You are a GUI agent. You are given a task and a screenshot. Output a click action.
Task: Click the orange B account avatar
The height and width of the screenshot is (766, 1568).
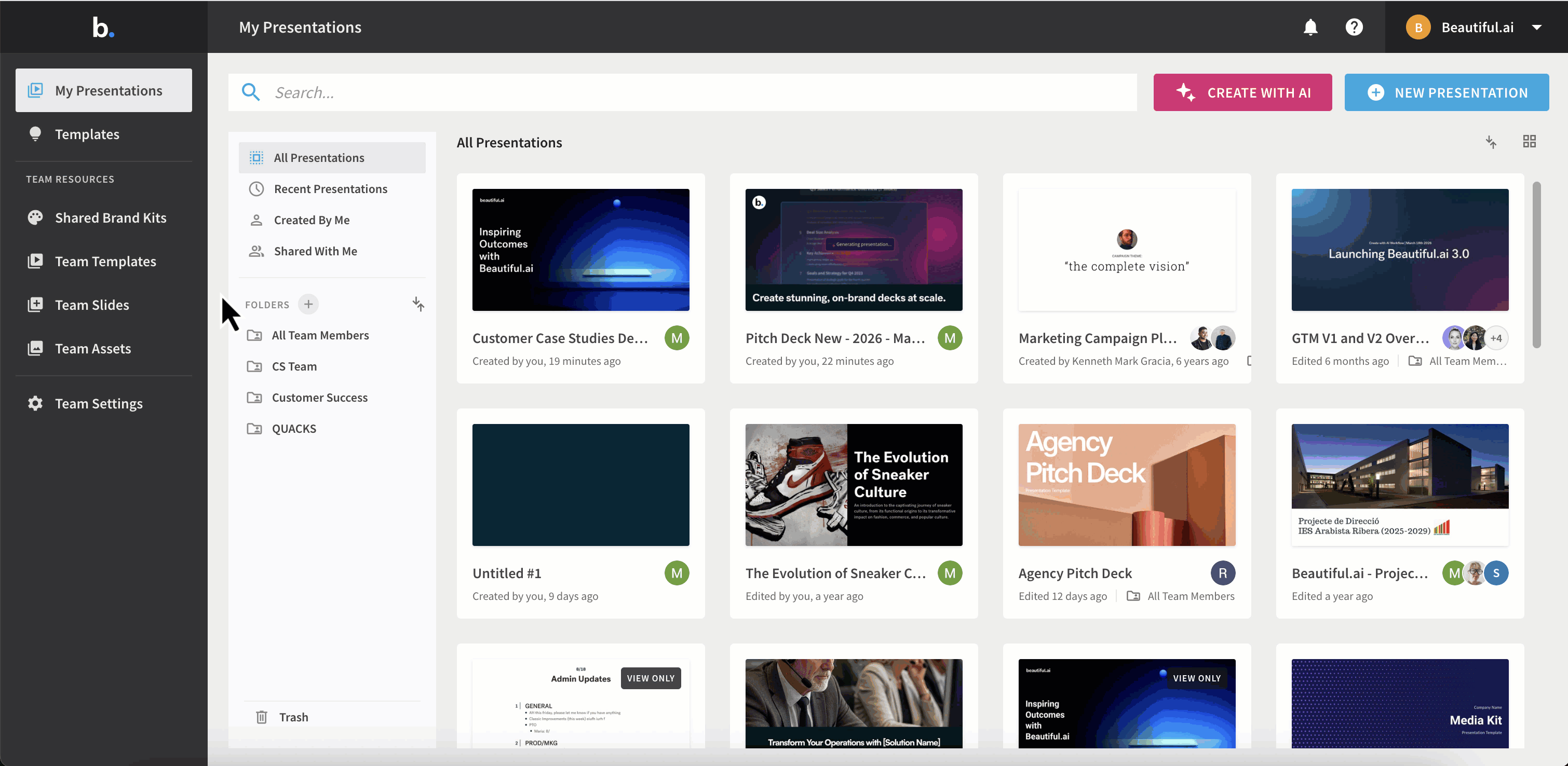coord(1417,28)
